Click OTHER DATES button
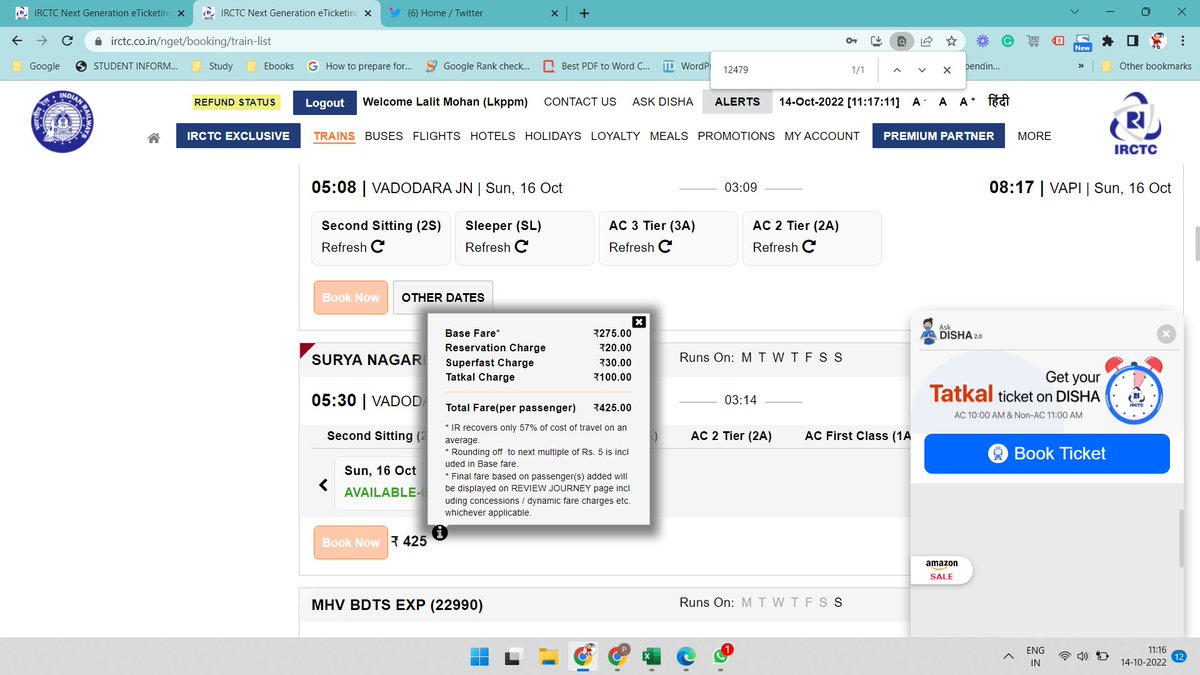 point(443,297)
